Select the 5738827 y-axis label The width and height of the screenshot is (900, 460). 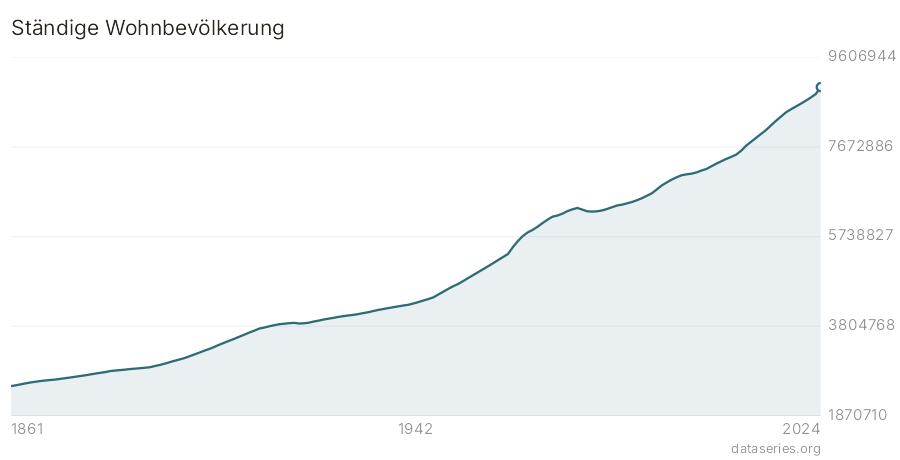(860, 235)
